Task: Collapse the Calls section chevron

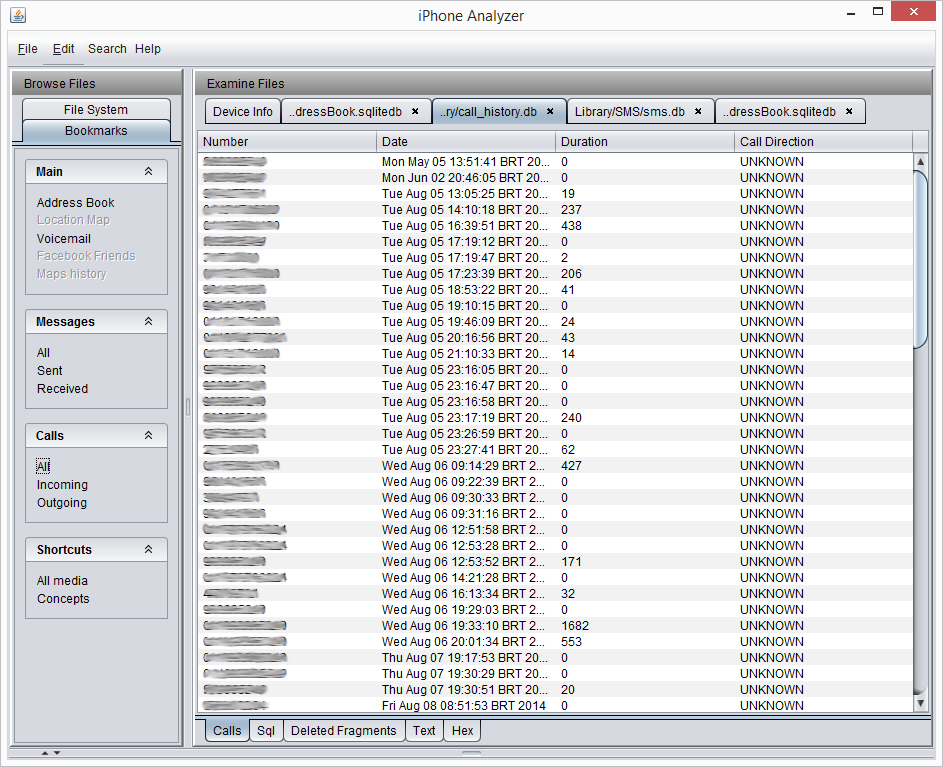Action: coord(149,435)
